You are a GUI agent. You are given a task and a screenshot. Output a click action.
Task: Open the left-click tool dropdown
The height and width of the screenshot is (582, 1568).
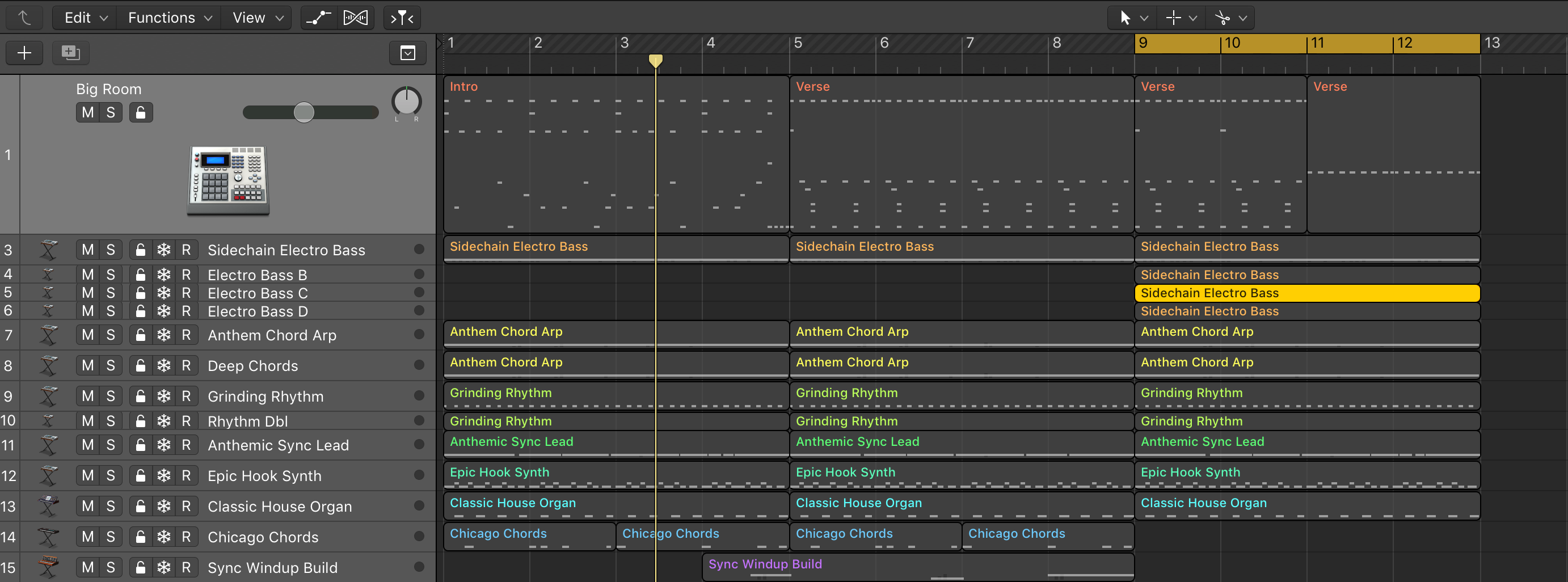[1145, 18]
